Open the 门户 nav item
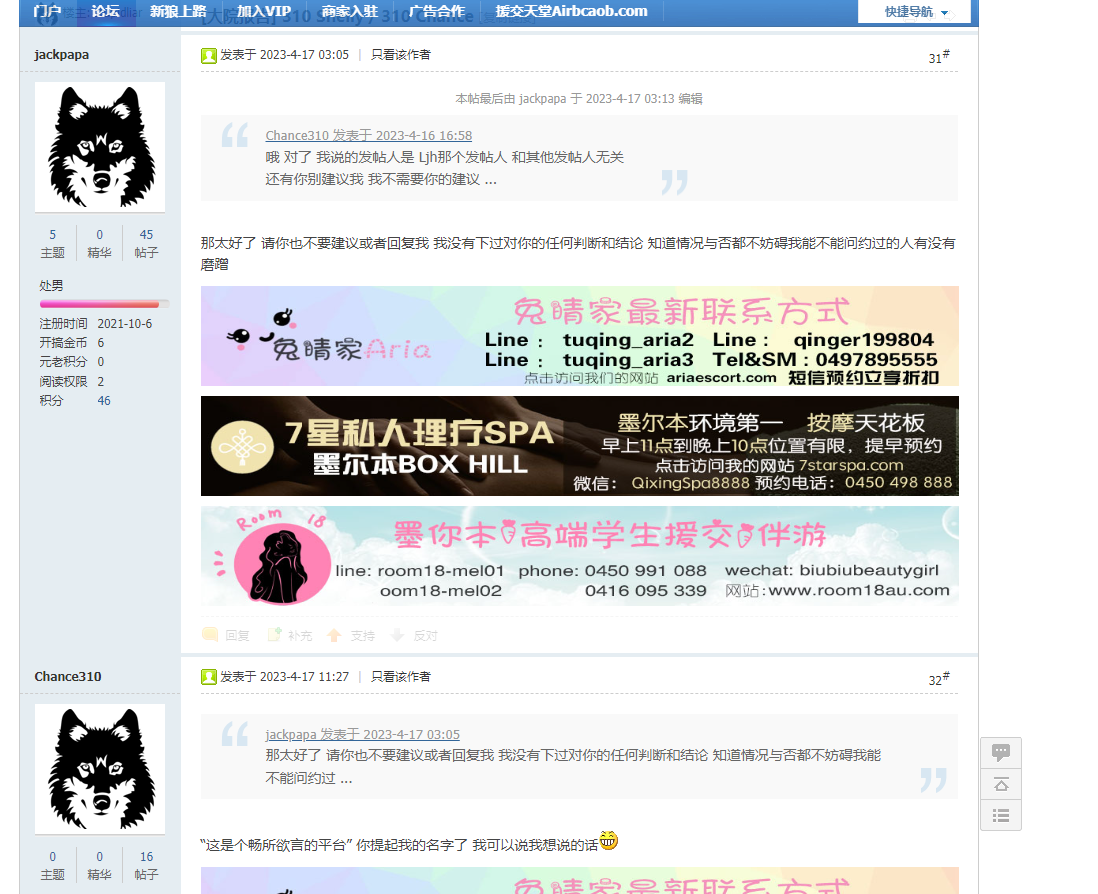 [47, 11]
